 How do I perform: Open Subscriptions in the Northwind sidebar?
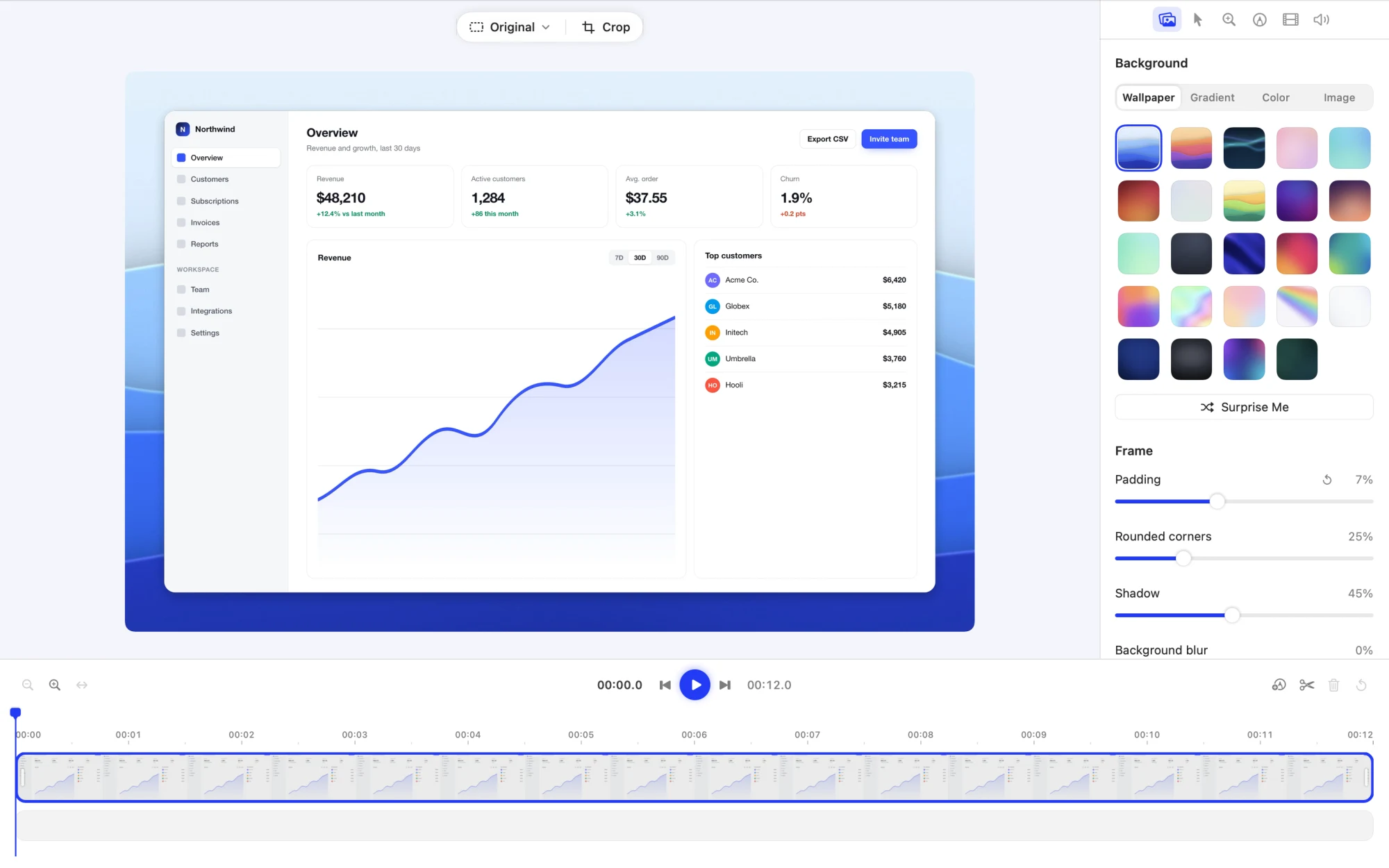coord(226,201)
